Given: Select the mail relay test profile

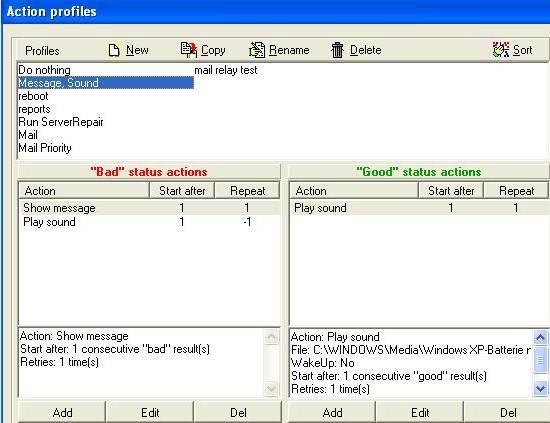Looking at the screenshot, I should point(226,70).
